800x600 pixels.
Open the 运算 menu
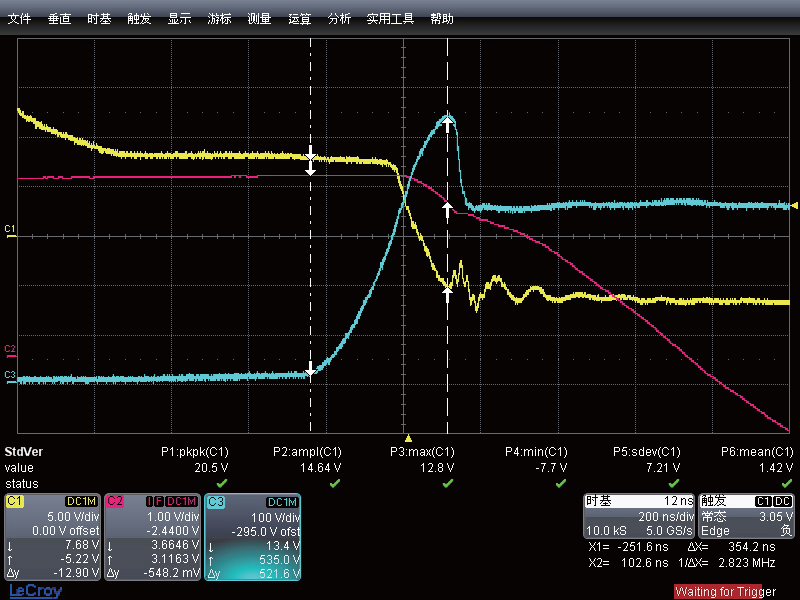tap(299, 19)
